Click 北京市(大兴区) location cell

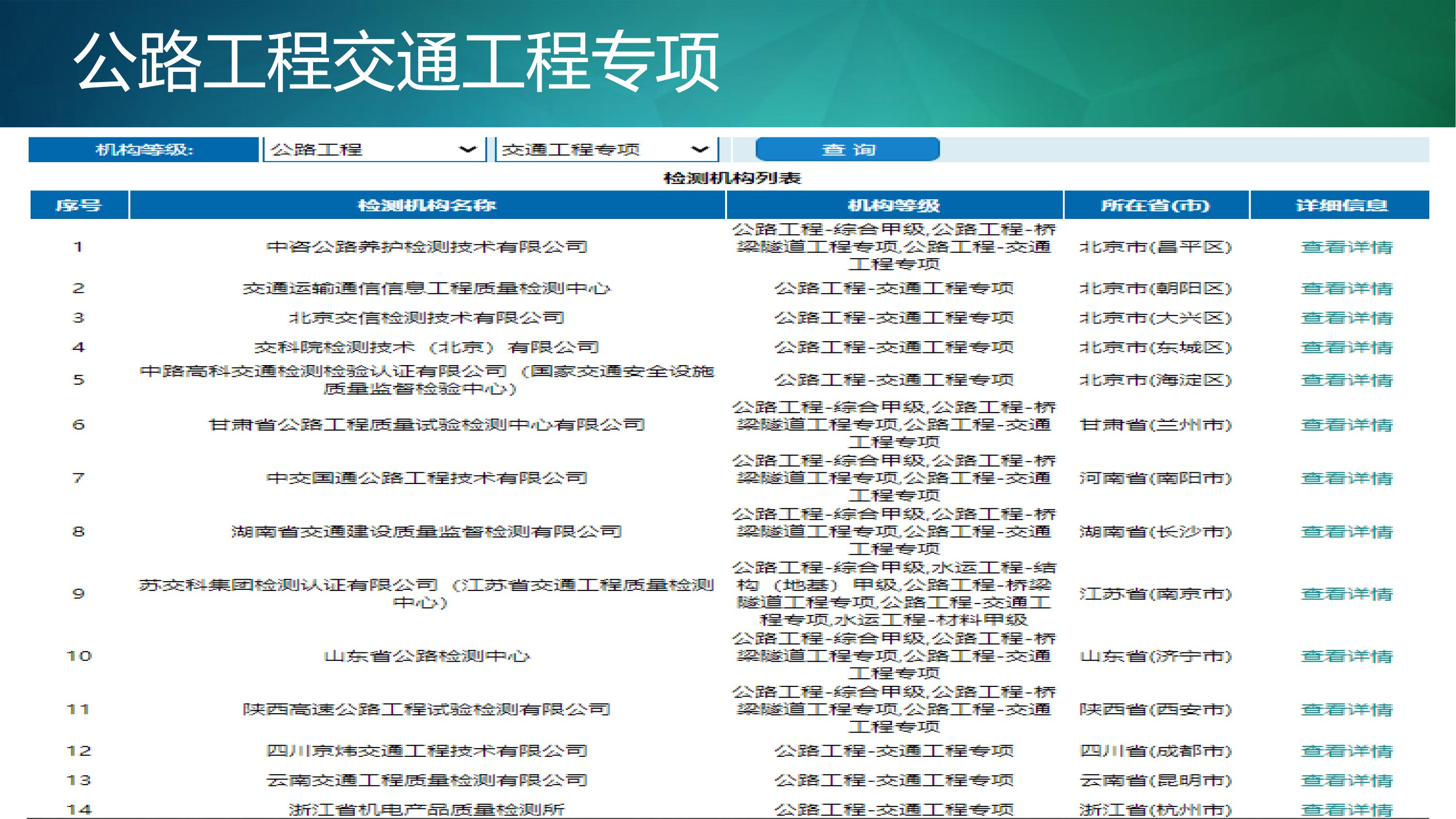[x=1155, y=318]
